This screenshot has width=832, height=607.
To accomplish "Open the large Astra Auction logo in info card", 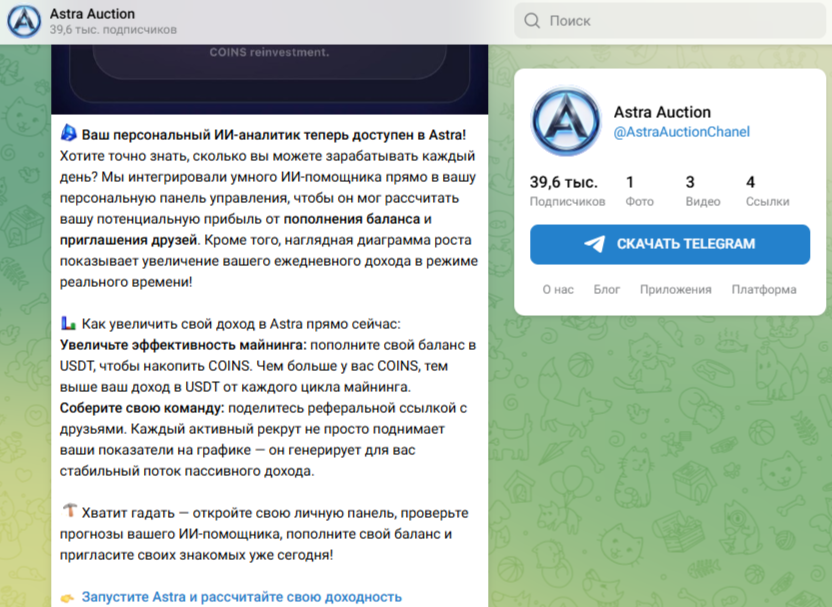I will pyautogui.click(x=566, y=121).
